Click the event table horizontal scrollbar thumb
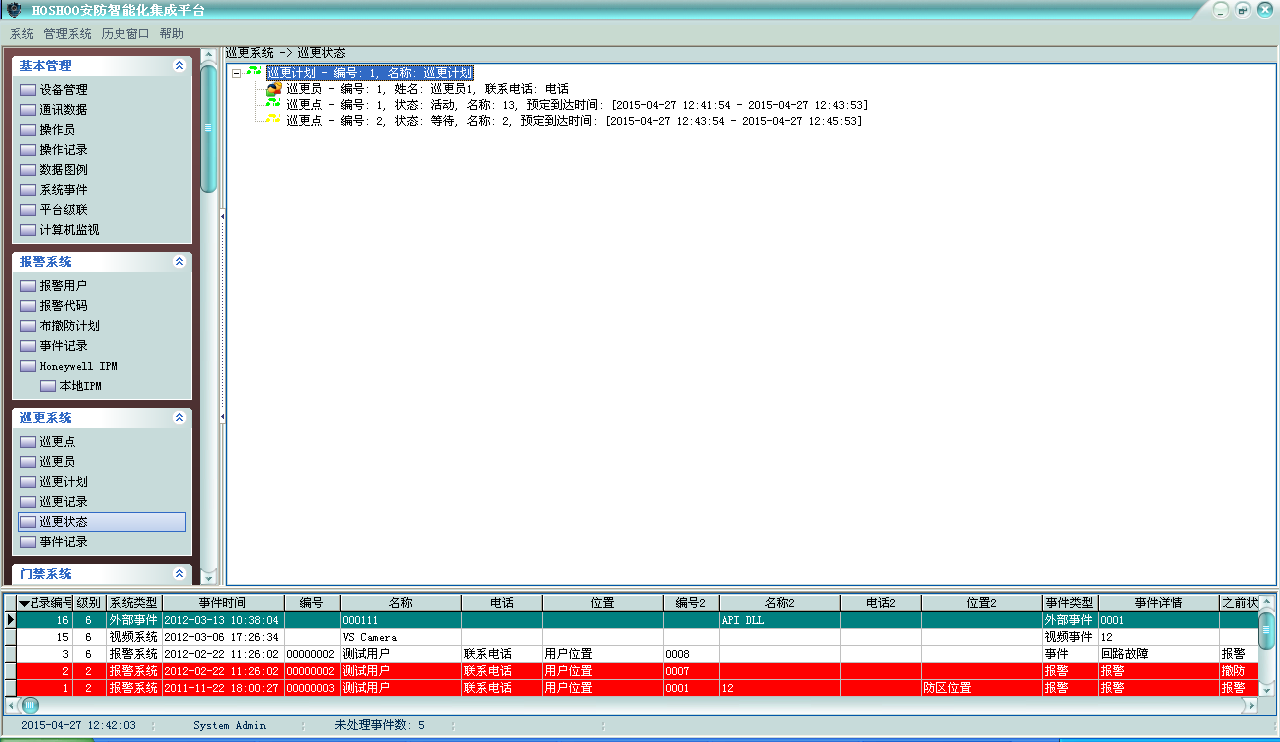1280x742 pixels. [x=30, y=705]
